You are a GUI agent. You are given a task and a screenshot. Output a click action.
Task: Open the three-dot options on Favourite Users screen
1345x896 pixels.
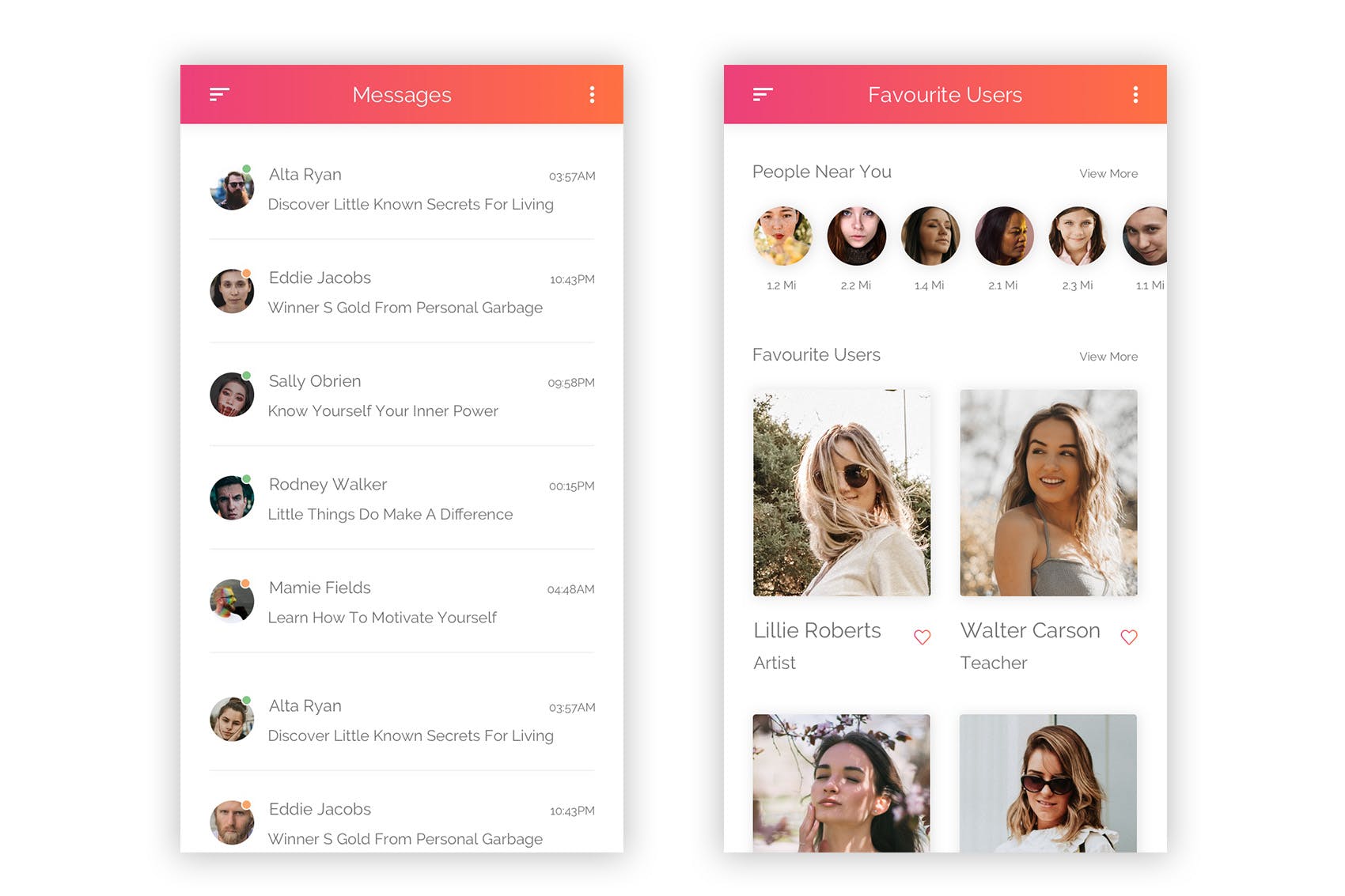(1135, 94)
